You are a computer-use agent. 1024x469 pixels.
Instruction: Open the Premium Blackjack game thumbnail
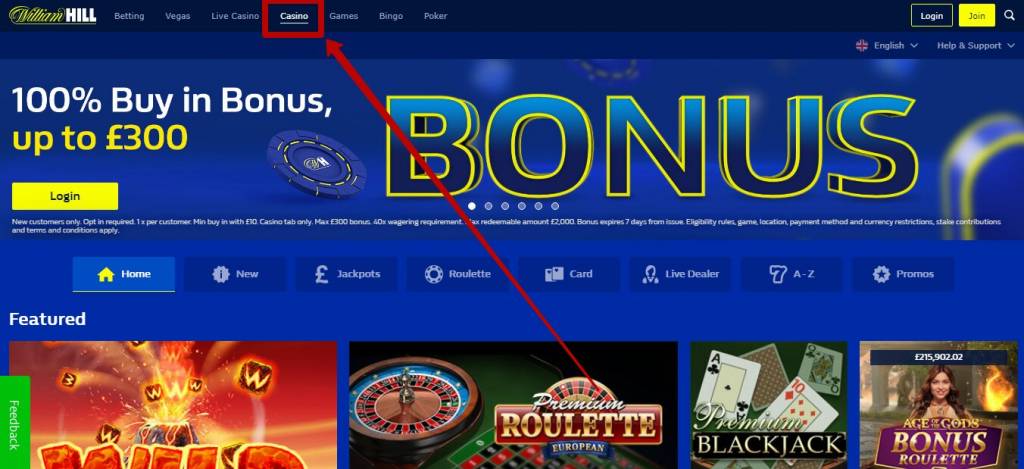tap(769, 405)
